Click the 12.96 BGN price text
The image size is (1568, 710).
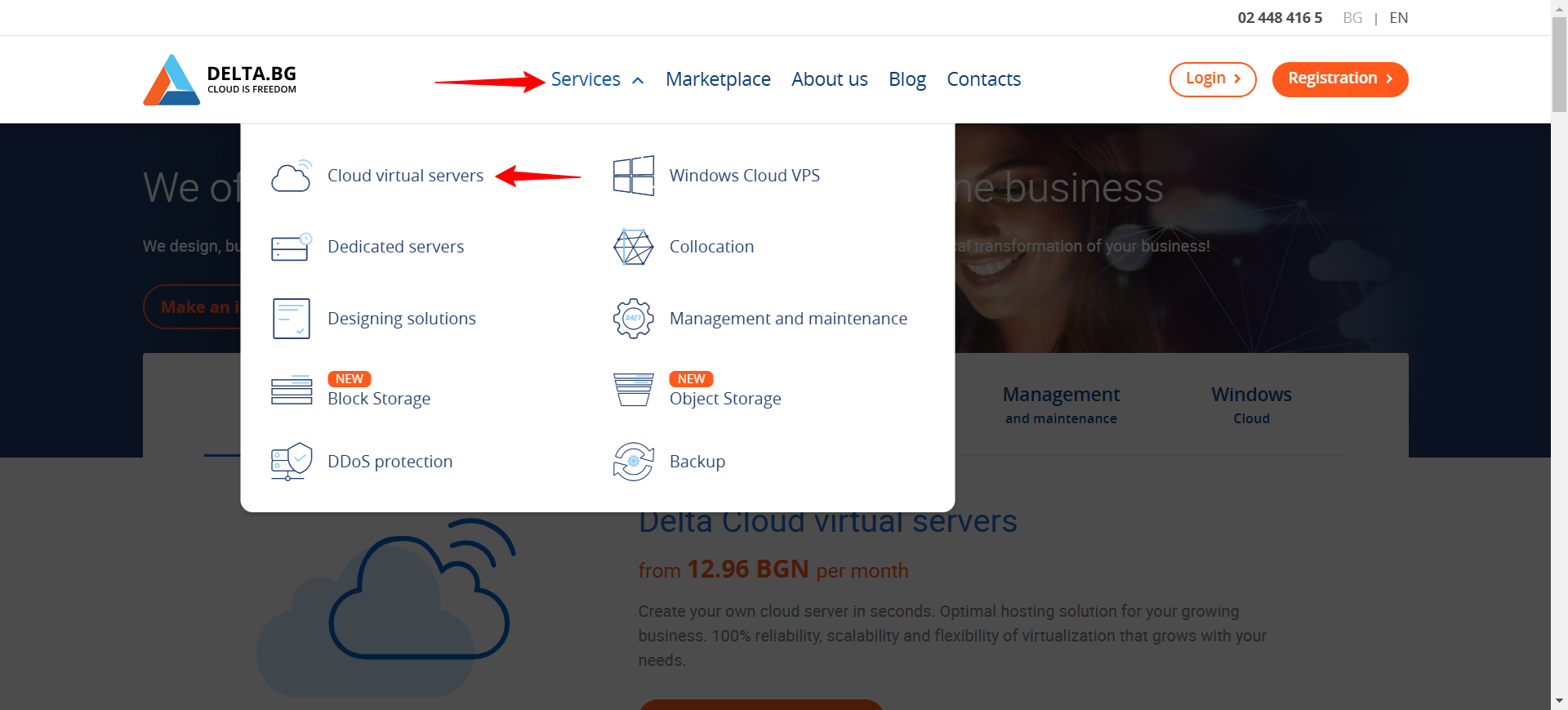(x=748, y=569)
